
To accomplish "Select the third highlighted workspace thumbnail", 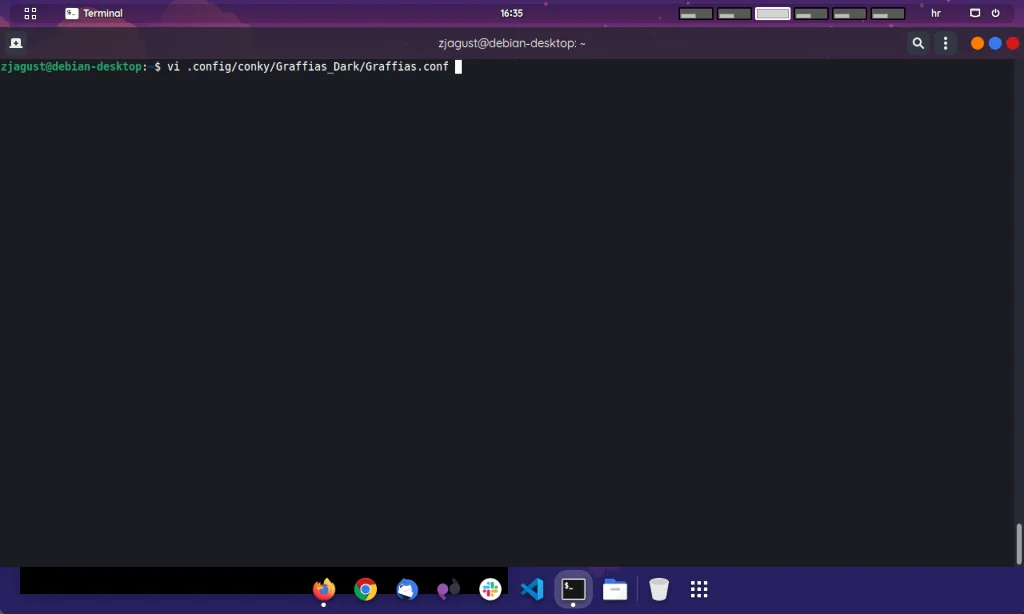I will [x=772, y=13].
